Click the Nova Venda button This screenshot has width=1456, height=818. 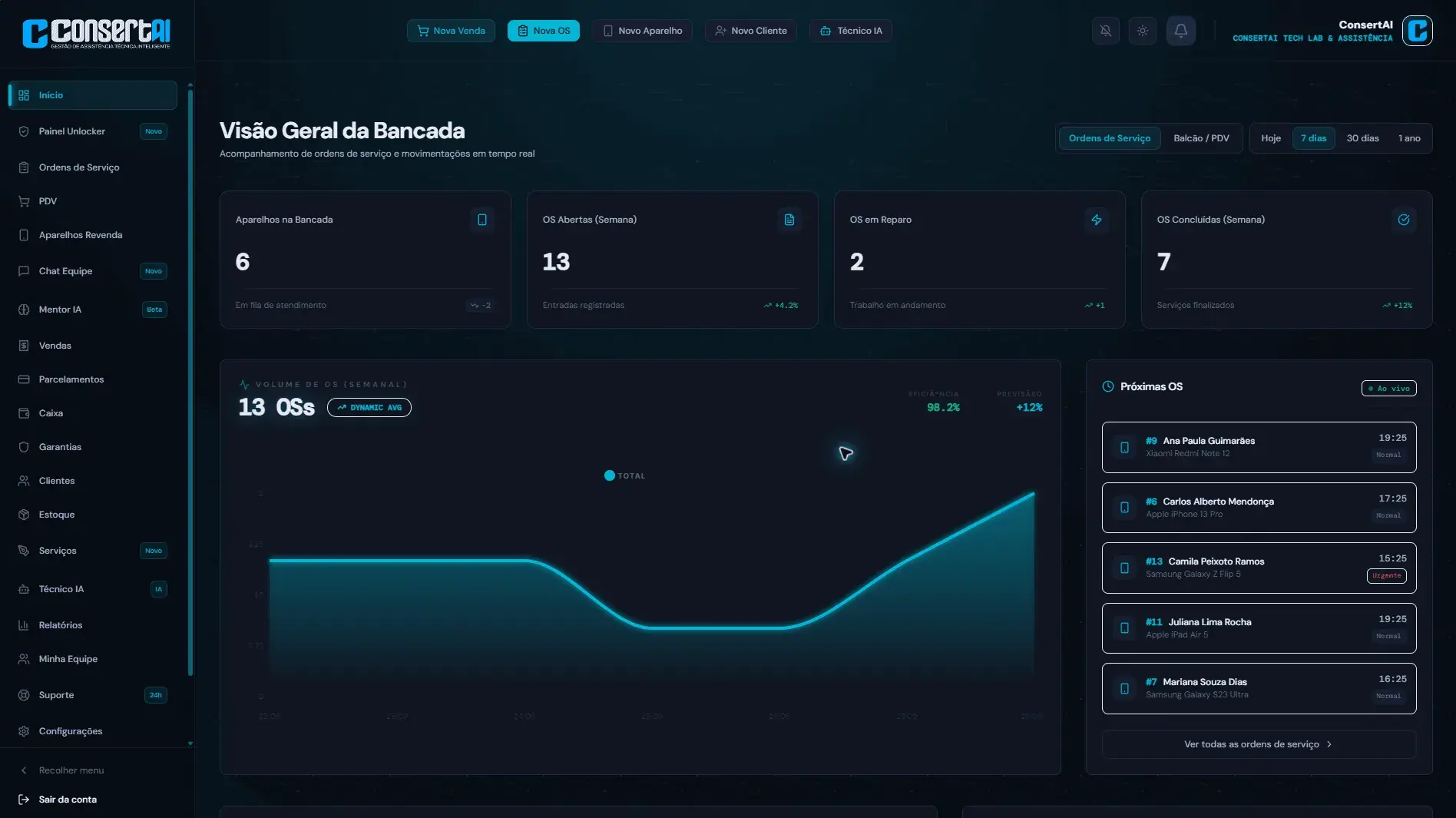[x=451, y=31]
